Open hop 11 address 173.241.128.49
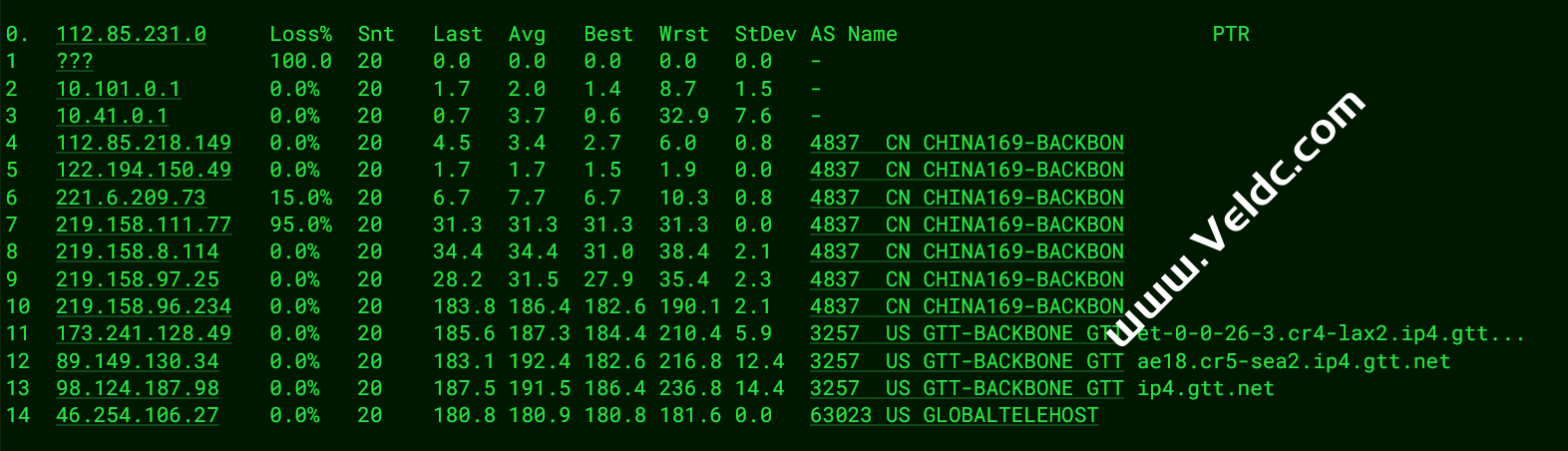Viewport: 1568px width, 451px height. (x=144, y=333)
